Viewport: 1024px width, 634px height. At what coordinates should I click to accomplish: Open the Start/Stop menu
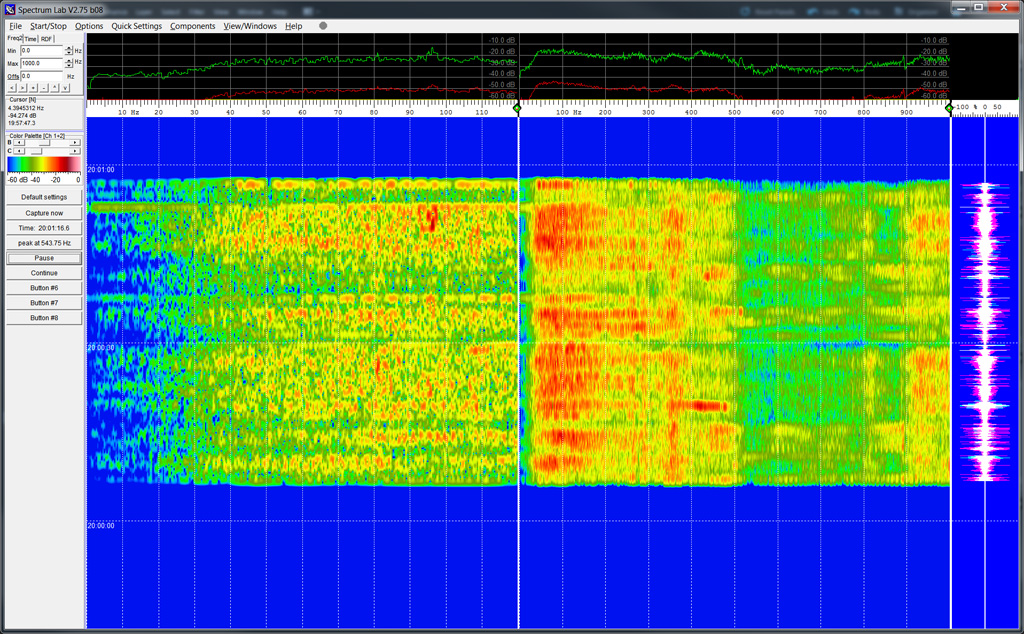point(48,26)
